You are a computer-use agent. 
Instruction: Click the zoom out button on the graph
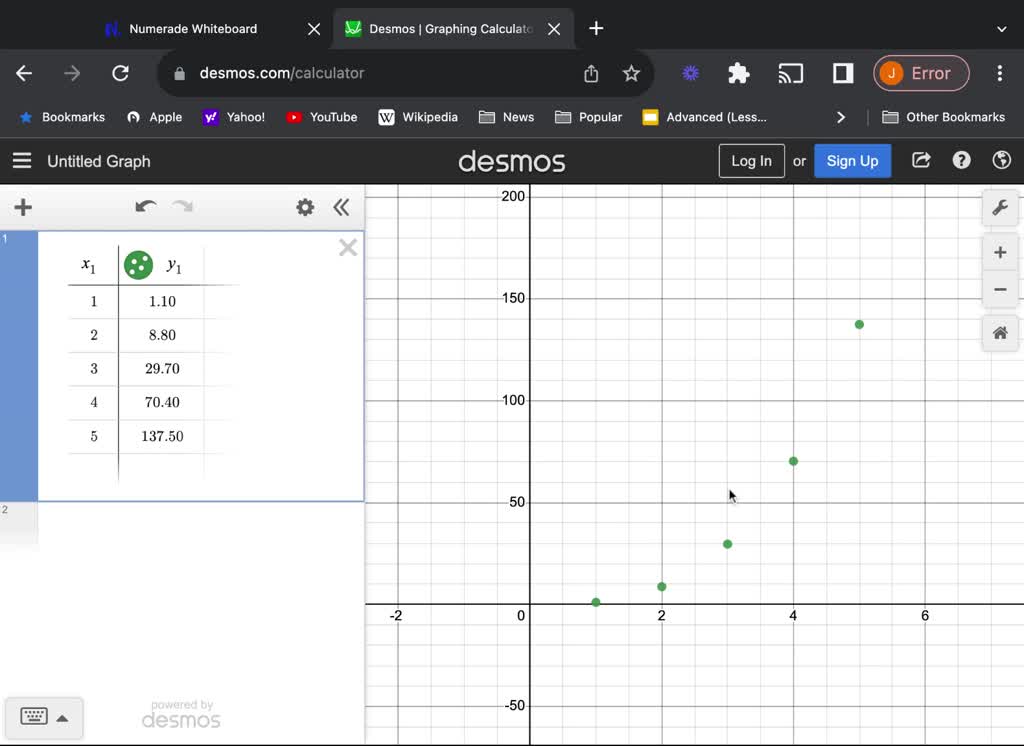[x=1000, y=290]
